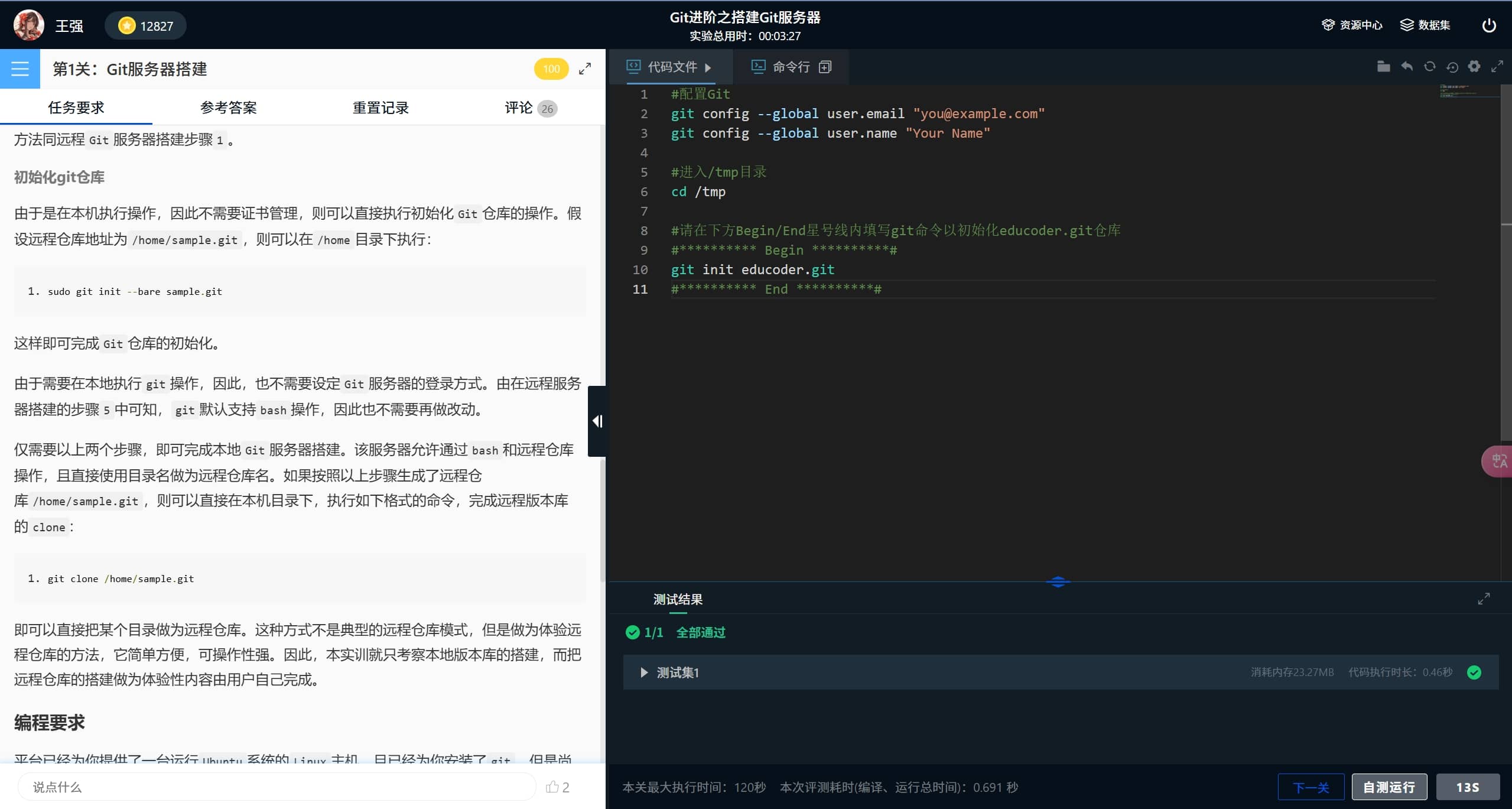Like the task using thumbs-up icon
Image resolution: width=1512 pixels, height=809 pixels.
pyautogui.click(x=552, y=787)
